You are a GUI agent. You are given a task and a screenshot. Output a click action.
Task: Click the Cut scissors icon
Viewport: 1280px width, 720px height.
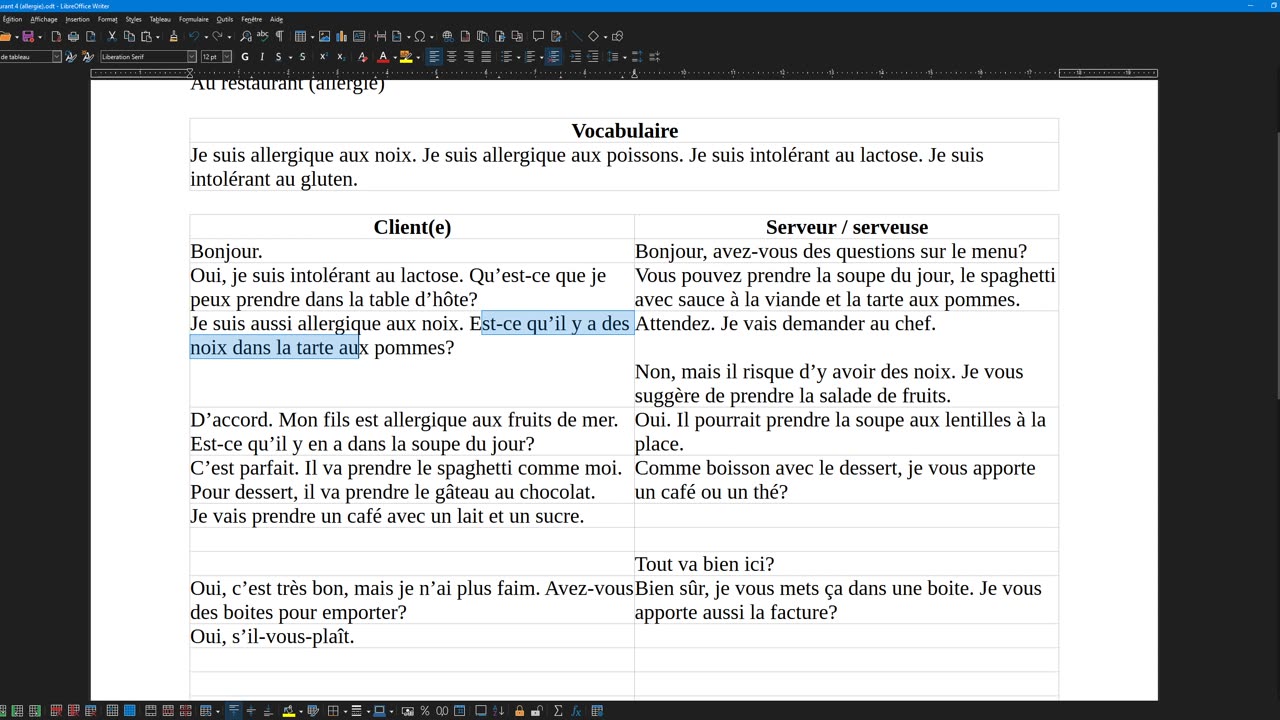[112, 37]
